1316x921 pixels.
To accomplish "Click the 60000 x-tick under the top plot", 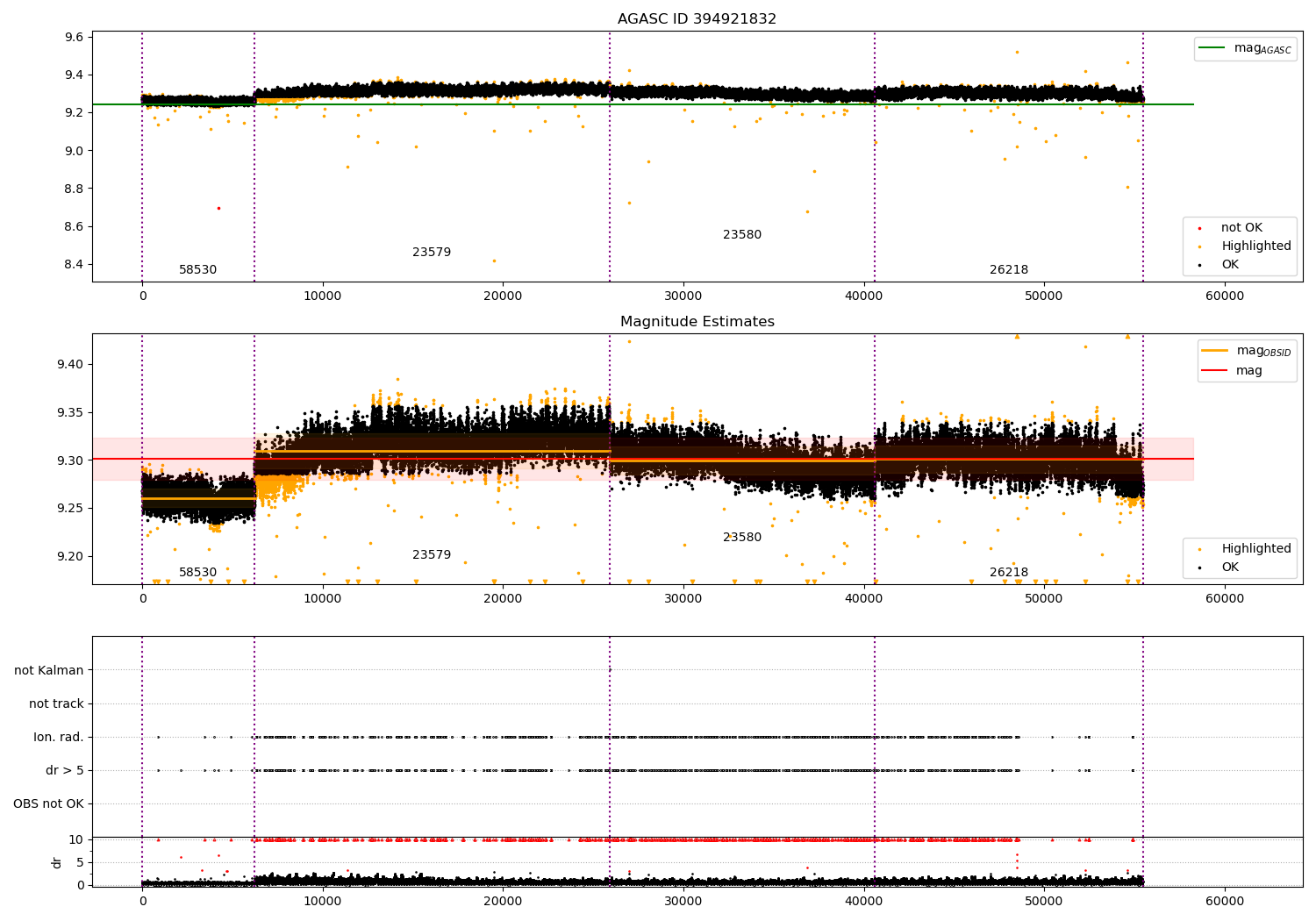I will click(x=1224, y=296).
